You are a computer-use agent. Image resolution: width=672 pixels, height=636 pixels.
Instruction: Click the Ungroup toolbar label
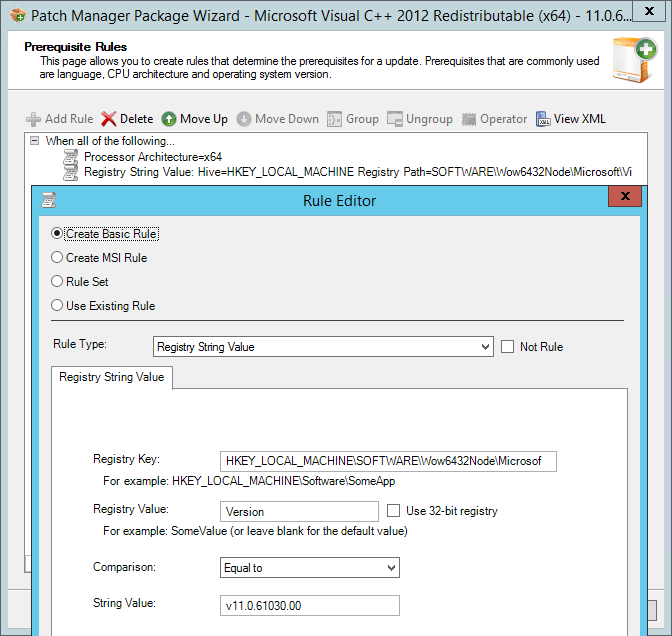pos(429,119)
